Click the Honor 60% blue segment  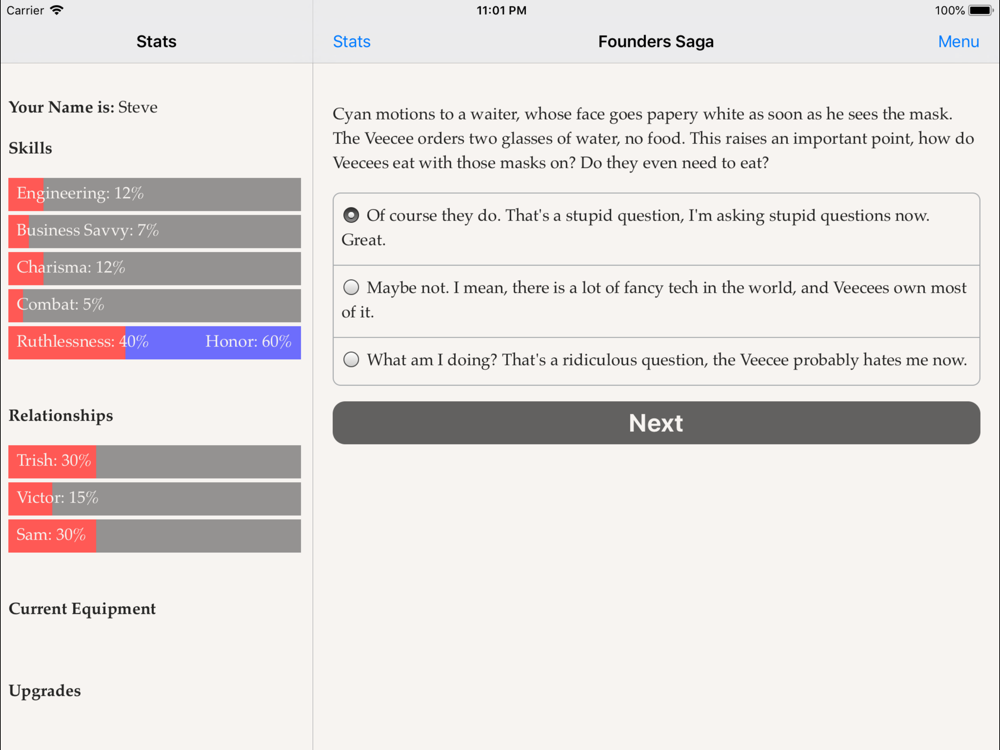(x=213, y=342)
